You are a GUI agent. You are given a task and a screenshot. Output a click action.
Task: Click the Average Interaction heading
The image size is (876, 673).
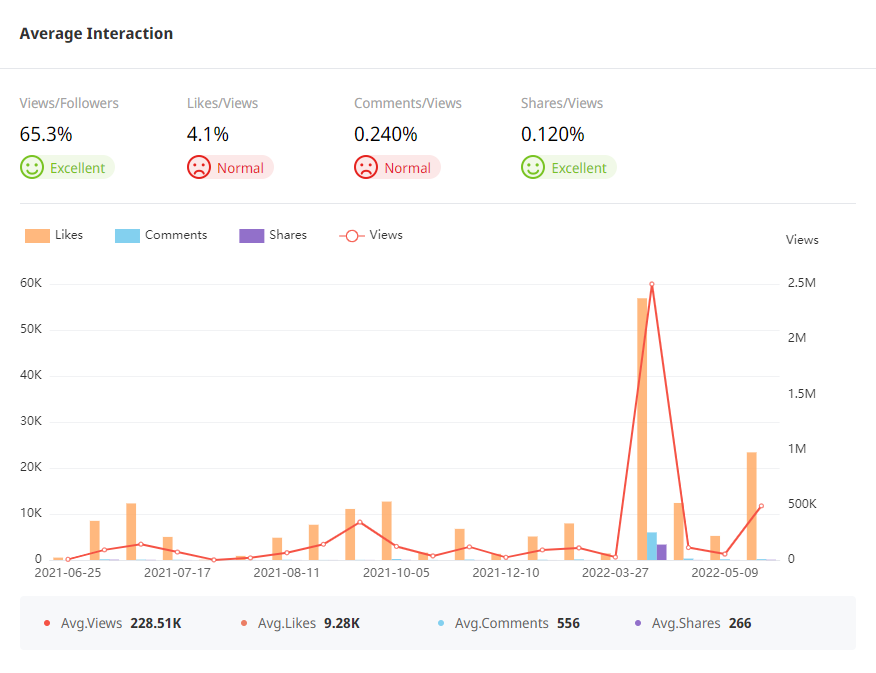96,34
